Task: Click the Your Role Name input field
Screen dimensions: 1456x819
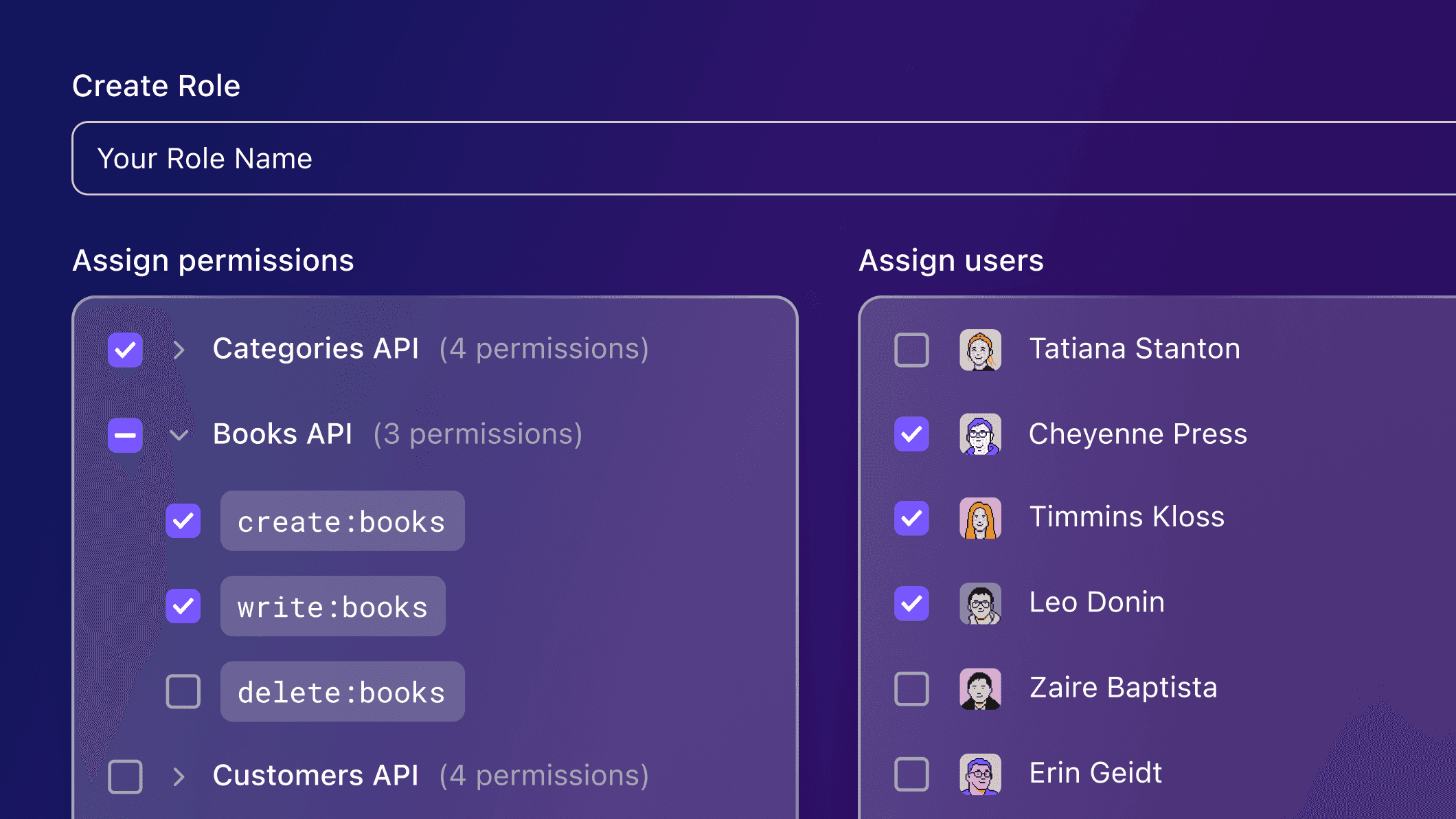Action: pyautogui.click(x=481, y=158)
